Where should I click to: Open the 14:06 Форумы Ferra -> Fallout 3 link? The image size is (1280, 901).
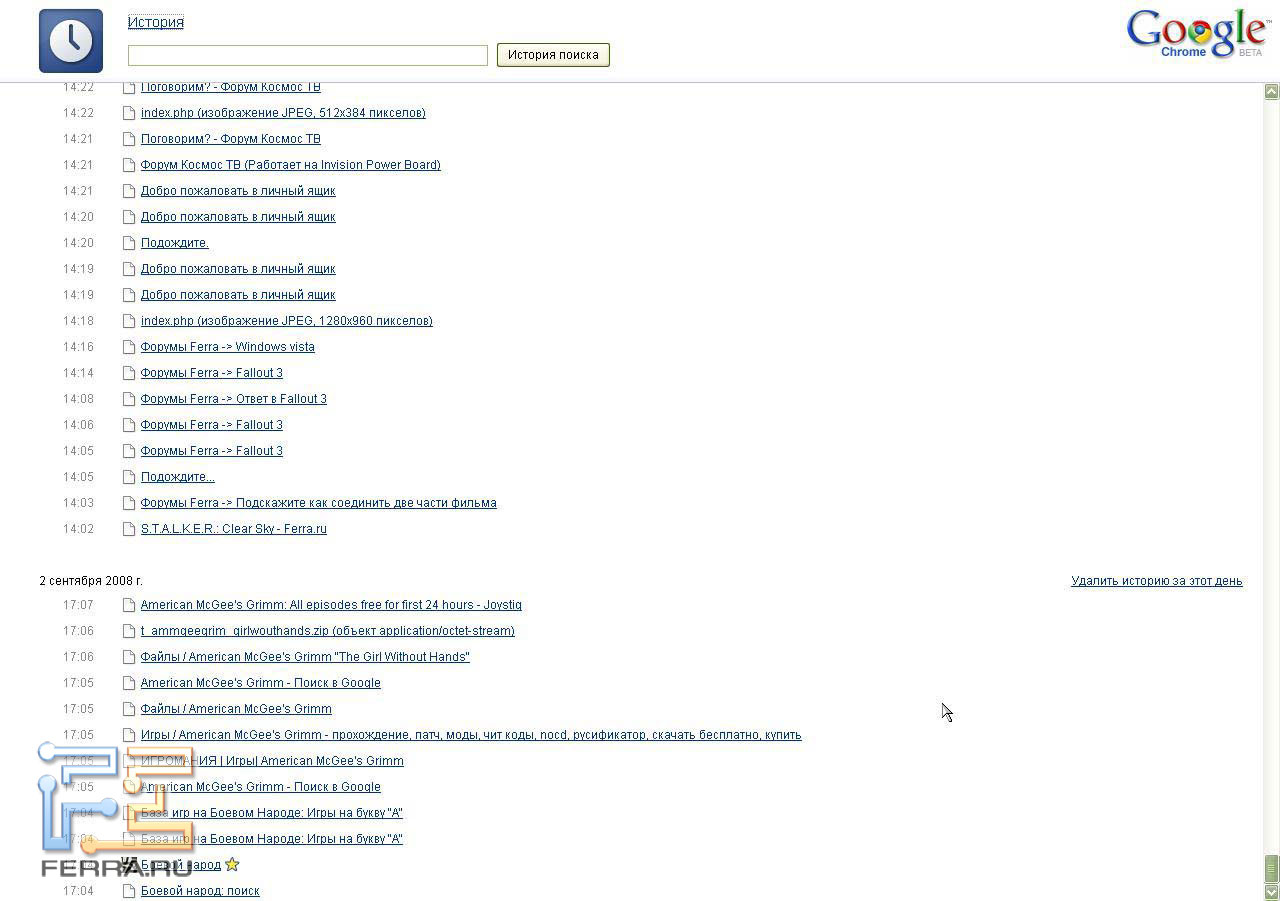[x=212, y=425]
